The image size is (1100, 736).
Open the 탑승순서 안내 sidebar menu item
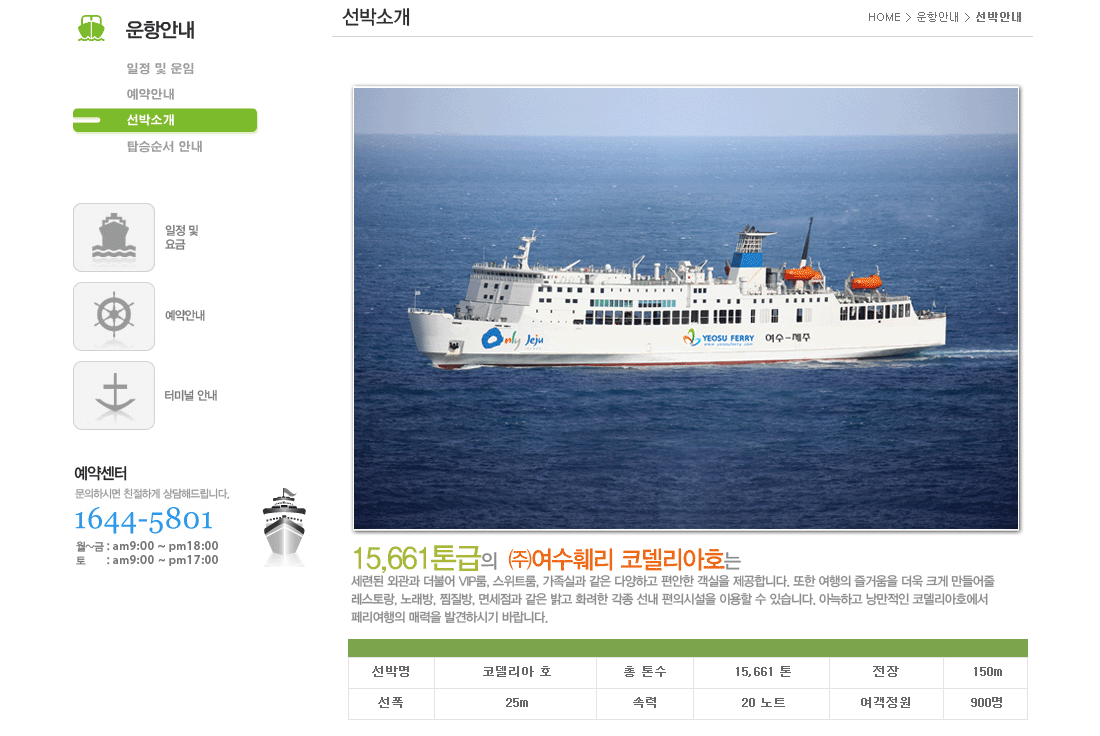coord(164,146)
